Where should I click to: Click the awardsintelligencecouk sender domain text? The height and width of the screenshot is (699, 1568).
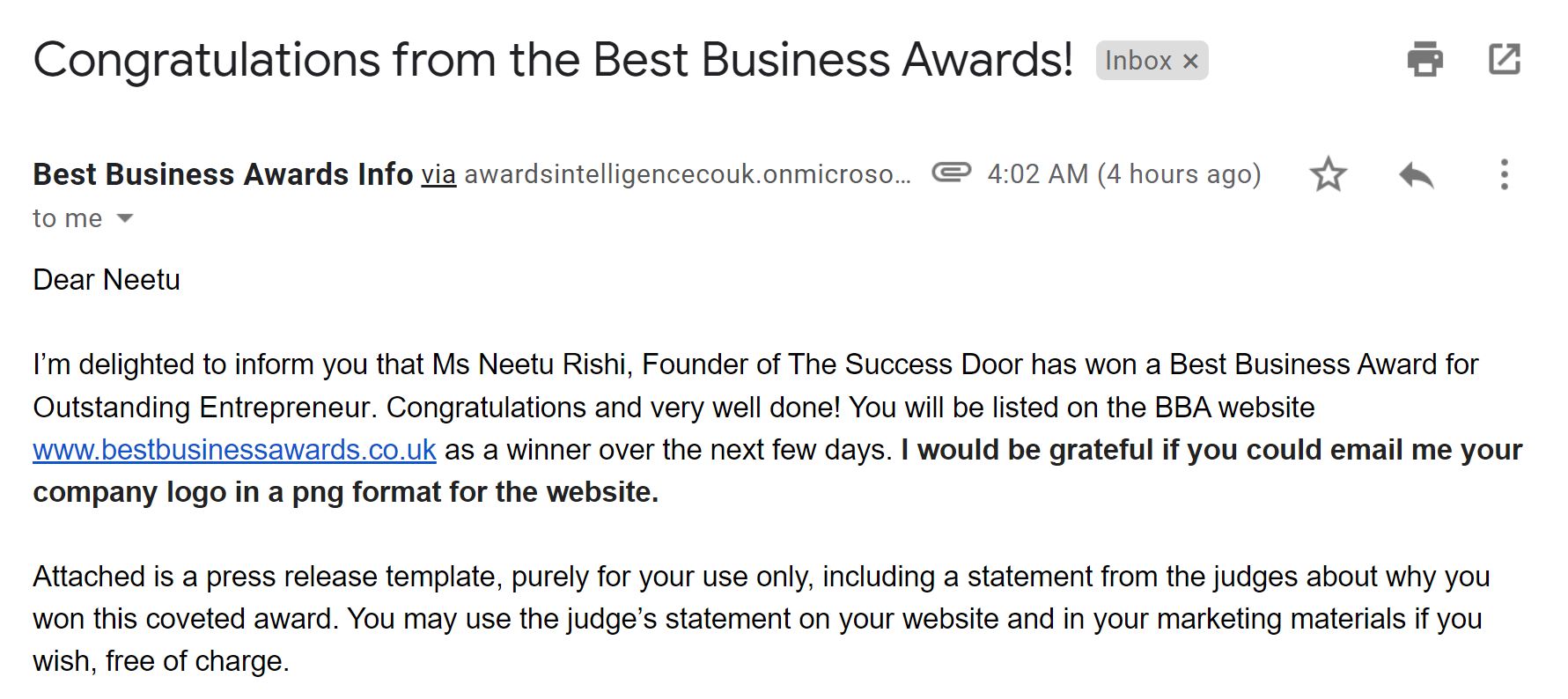click(687, 174)
